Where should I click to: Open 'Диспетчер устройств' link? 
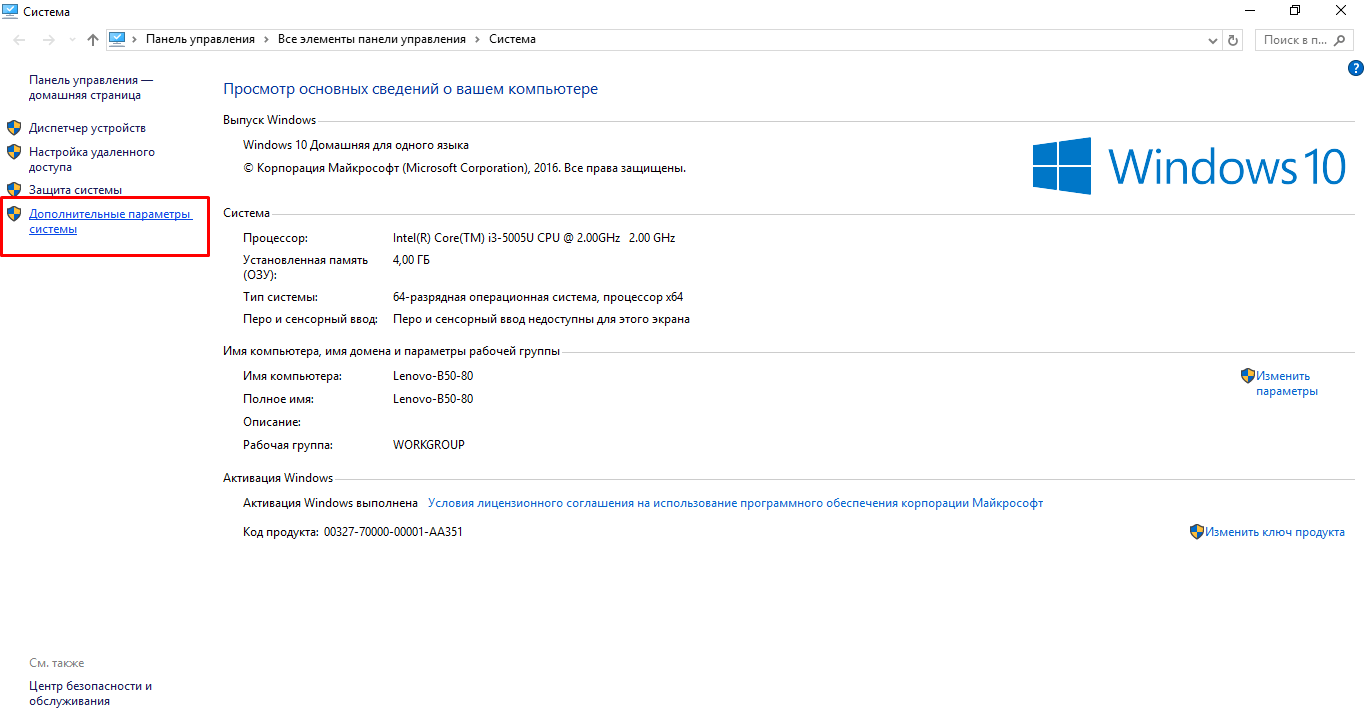(87, 128)
